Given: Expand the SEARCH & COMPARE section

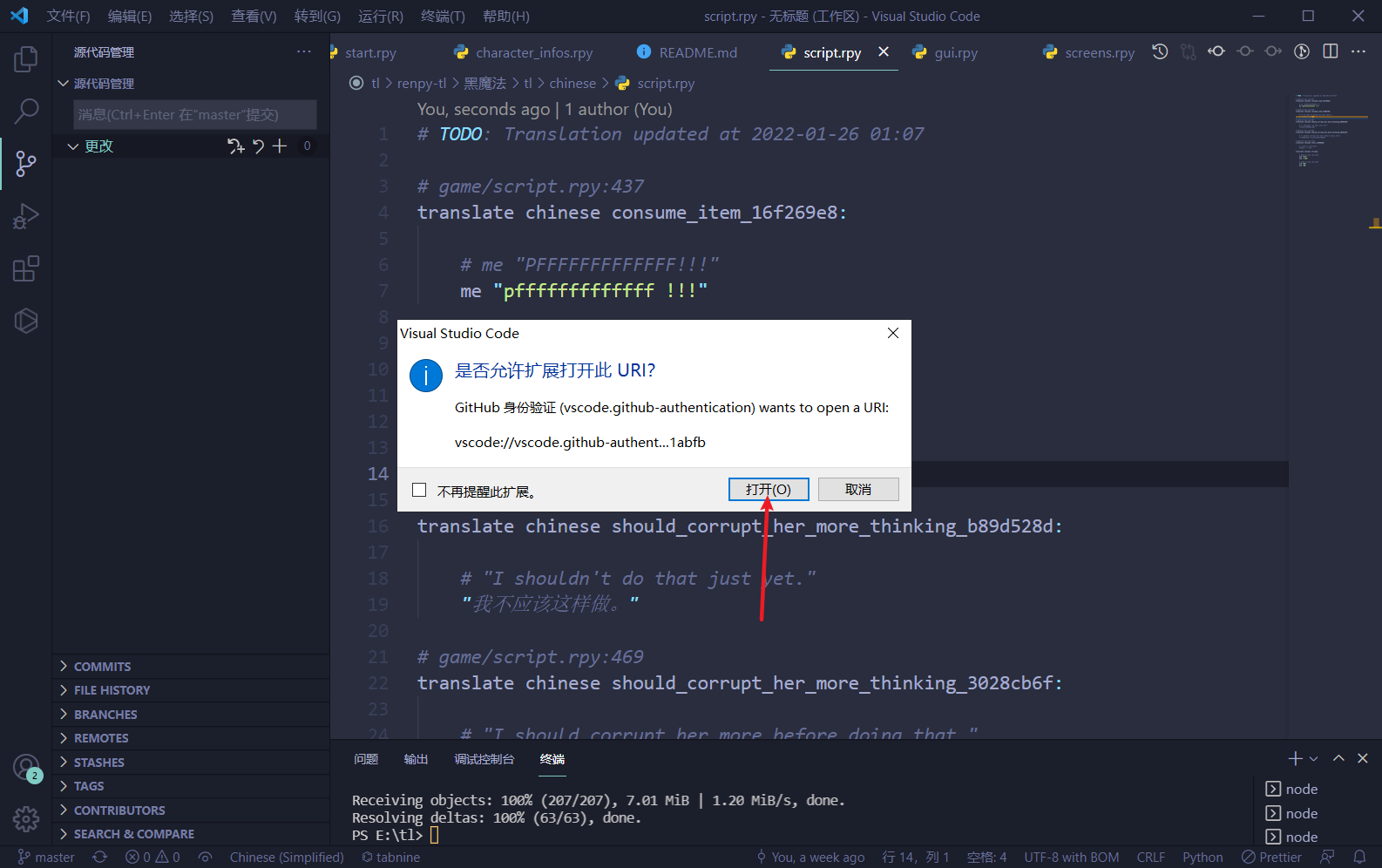Looking at the screenshot, I should coord(190,834).
